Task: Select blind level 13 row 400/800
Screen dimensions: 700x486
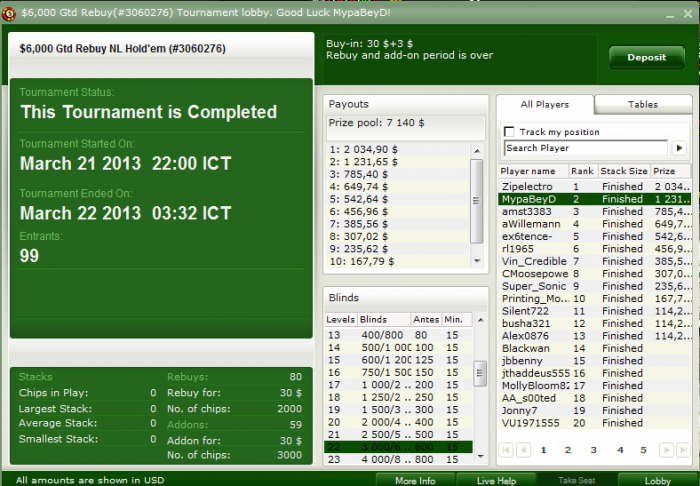Action: tap(398, 335)
